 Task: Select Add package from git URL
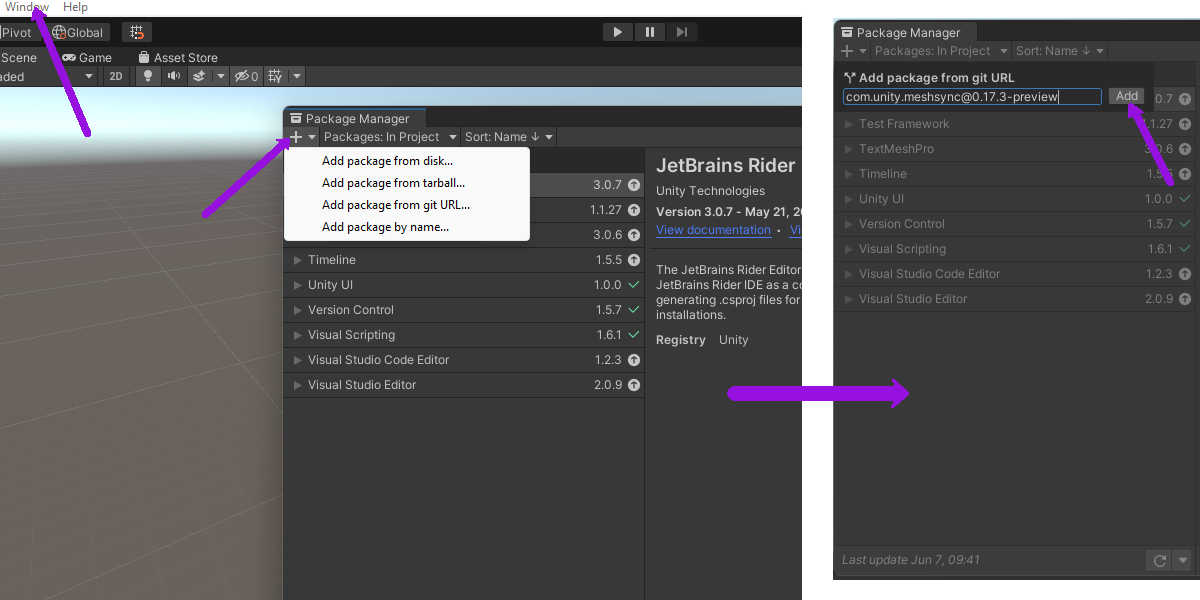coord(395,205)
